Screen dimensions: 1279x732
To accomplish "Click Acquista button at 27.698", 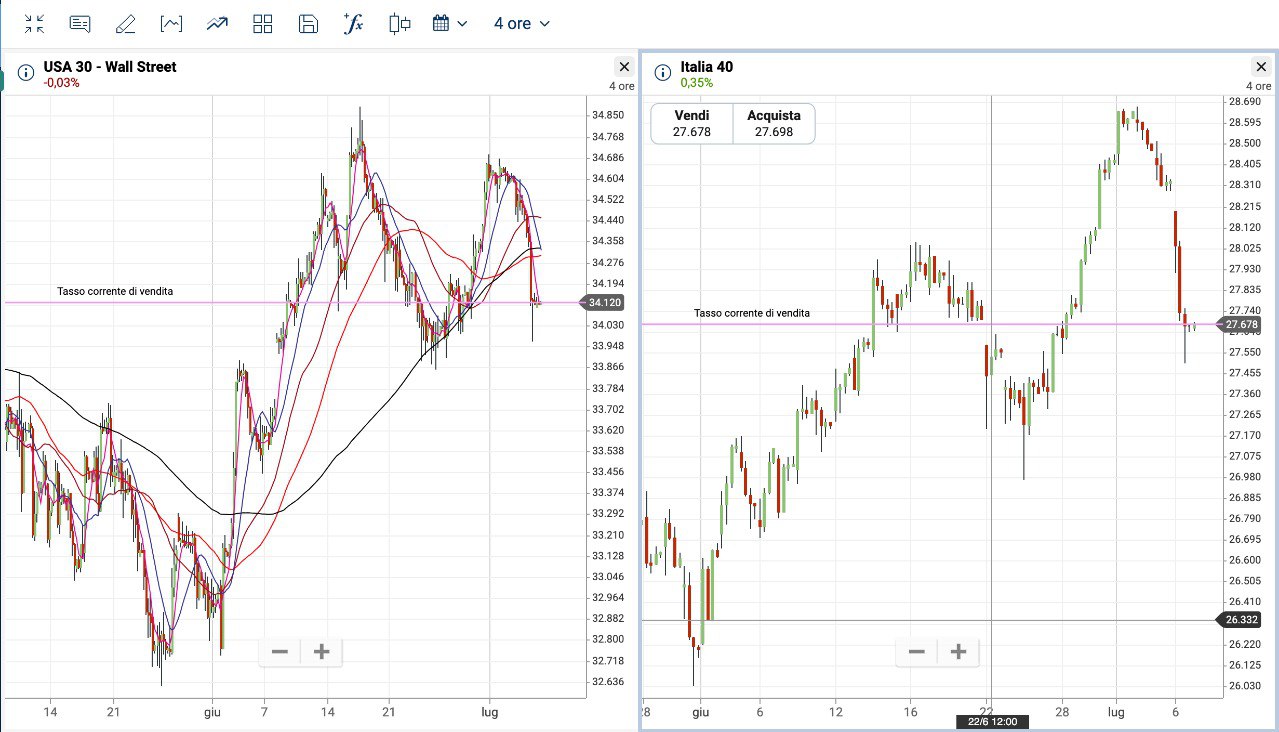I will coord(774,124).
